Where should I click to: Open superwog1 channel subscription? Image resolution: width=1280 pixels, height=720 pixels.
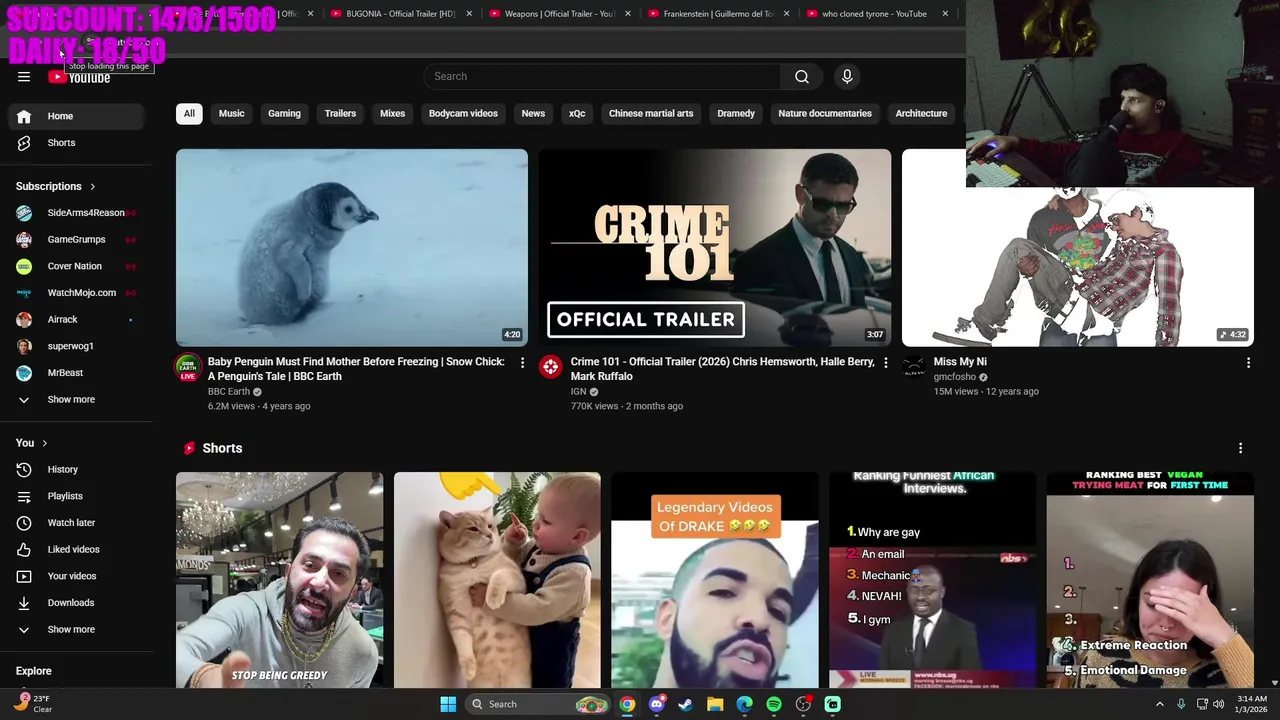[x=76, y=346]
